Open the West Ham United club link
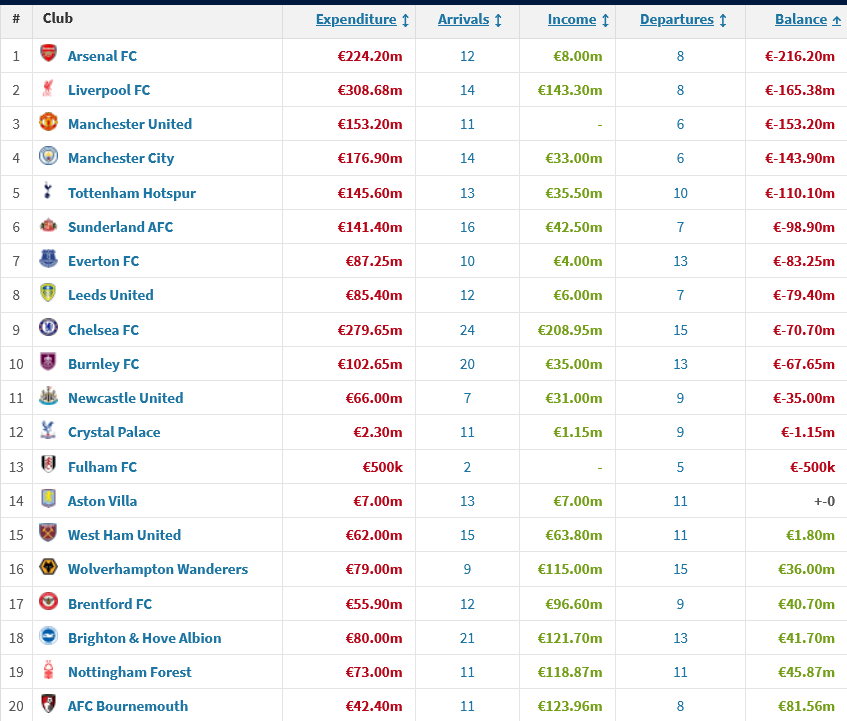The height and width of the screenshot is (721, 847). 124,535
